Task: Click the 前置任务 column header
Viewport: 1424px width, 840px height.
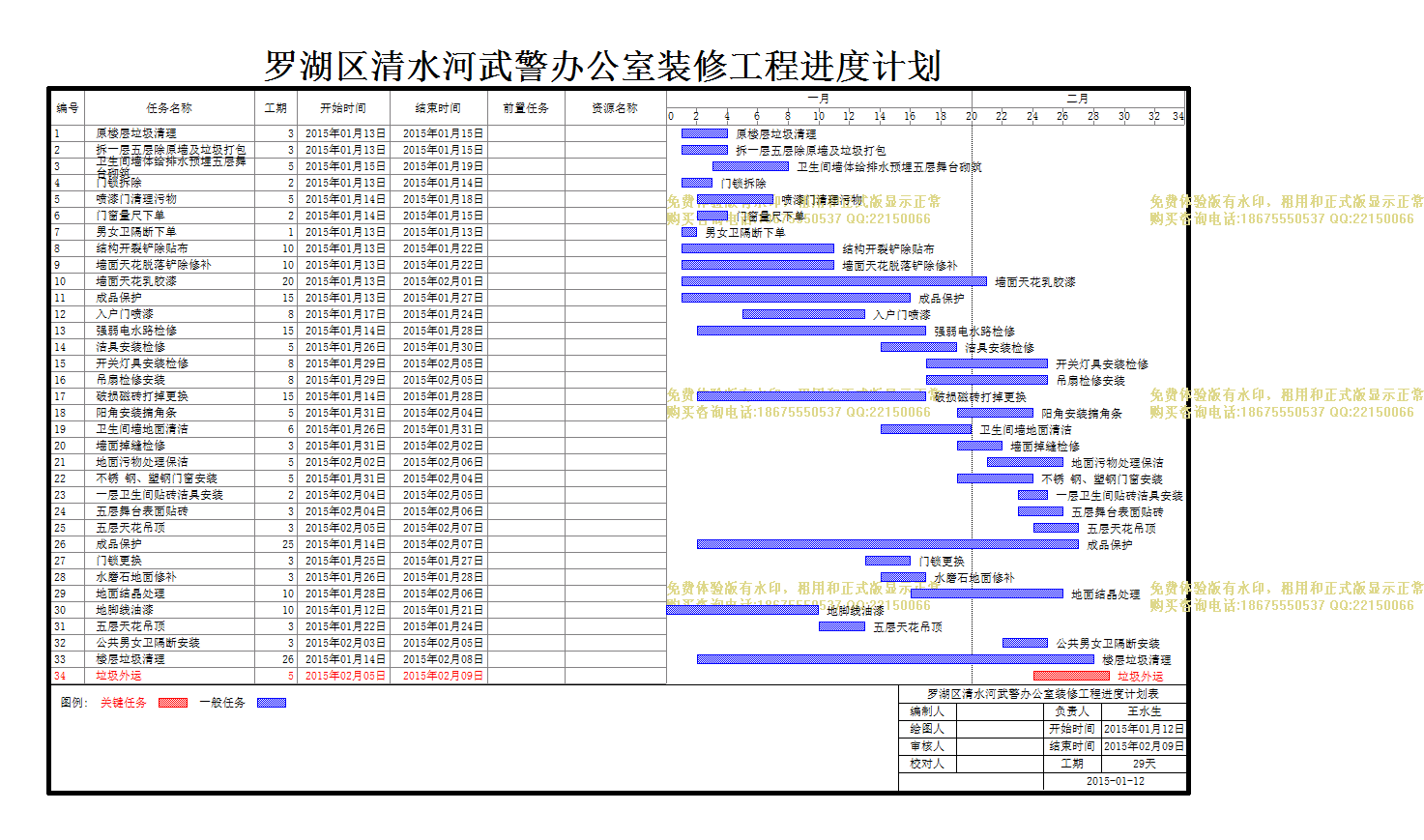Action: tap(526, 108)
